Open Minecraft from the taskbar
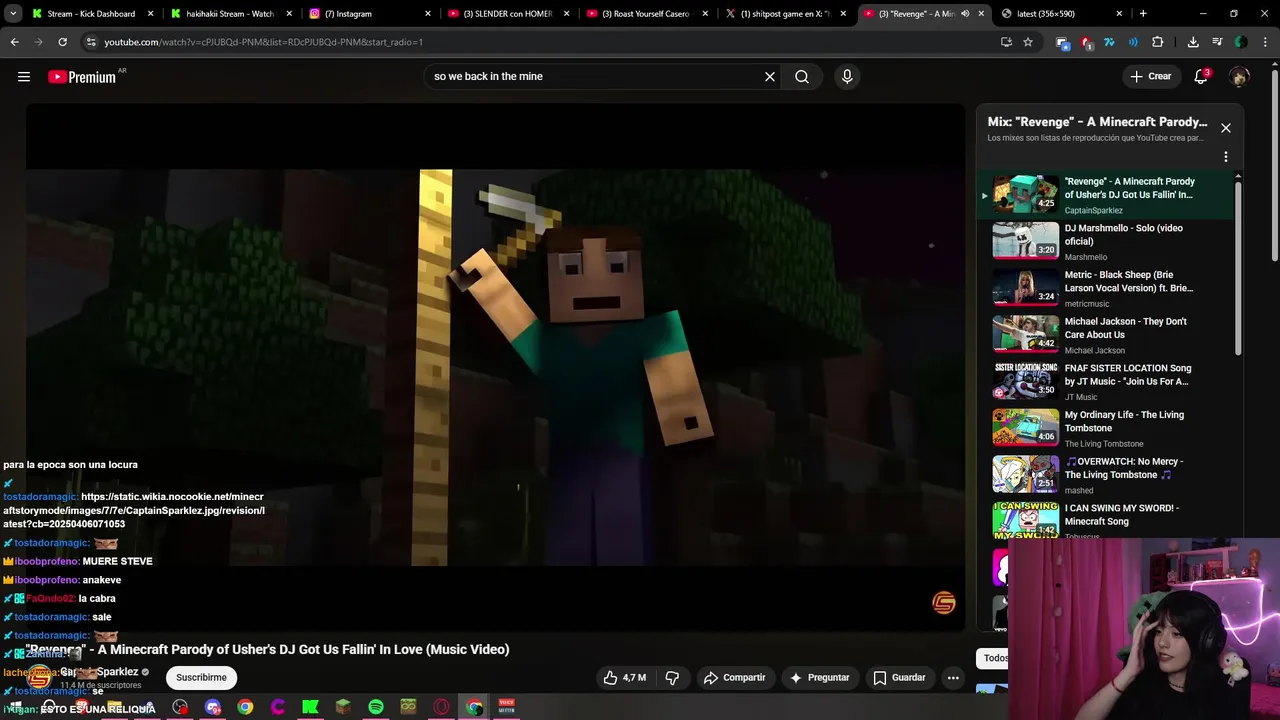This screenshot has height=720, width=1280. point(343,707)
